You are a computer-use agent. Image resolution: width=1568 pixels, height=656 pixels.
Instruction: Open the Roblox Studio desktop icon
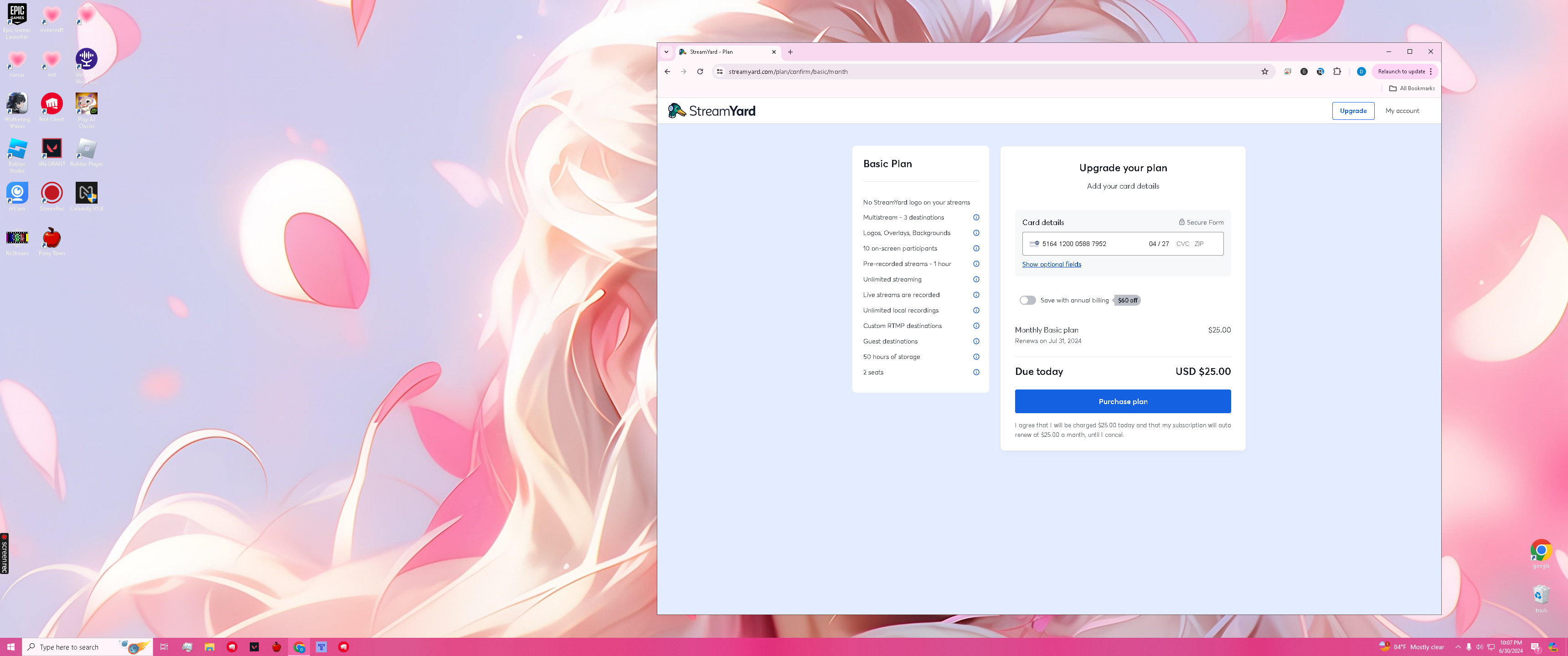point(17,155)
